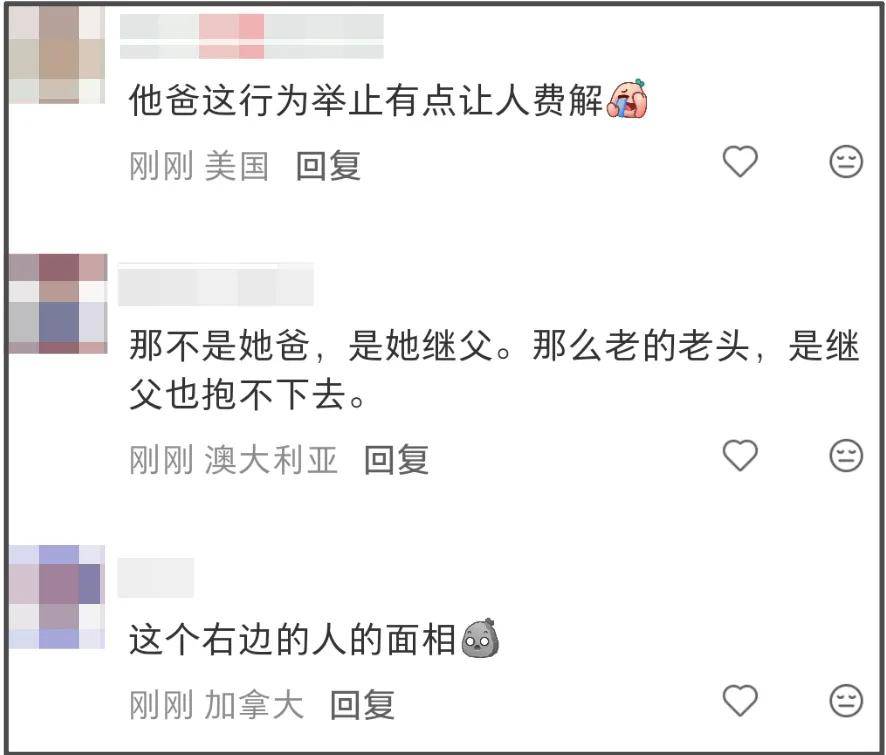Select comment text 这个右边的人的面相
886x755 pixels.
coord(292,640)
